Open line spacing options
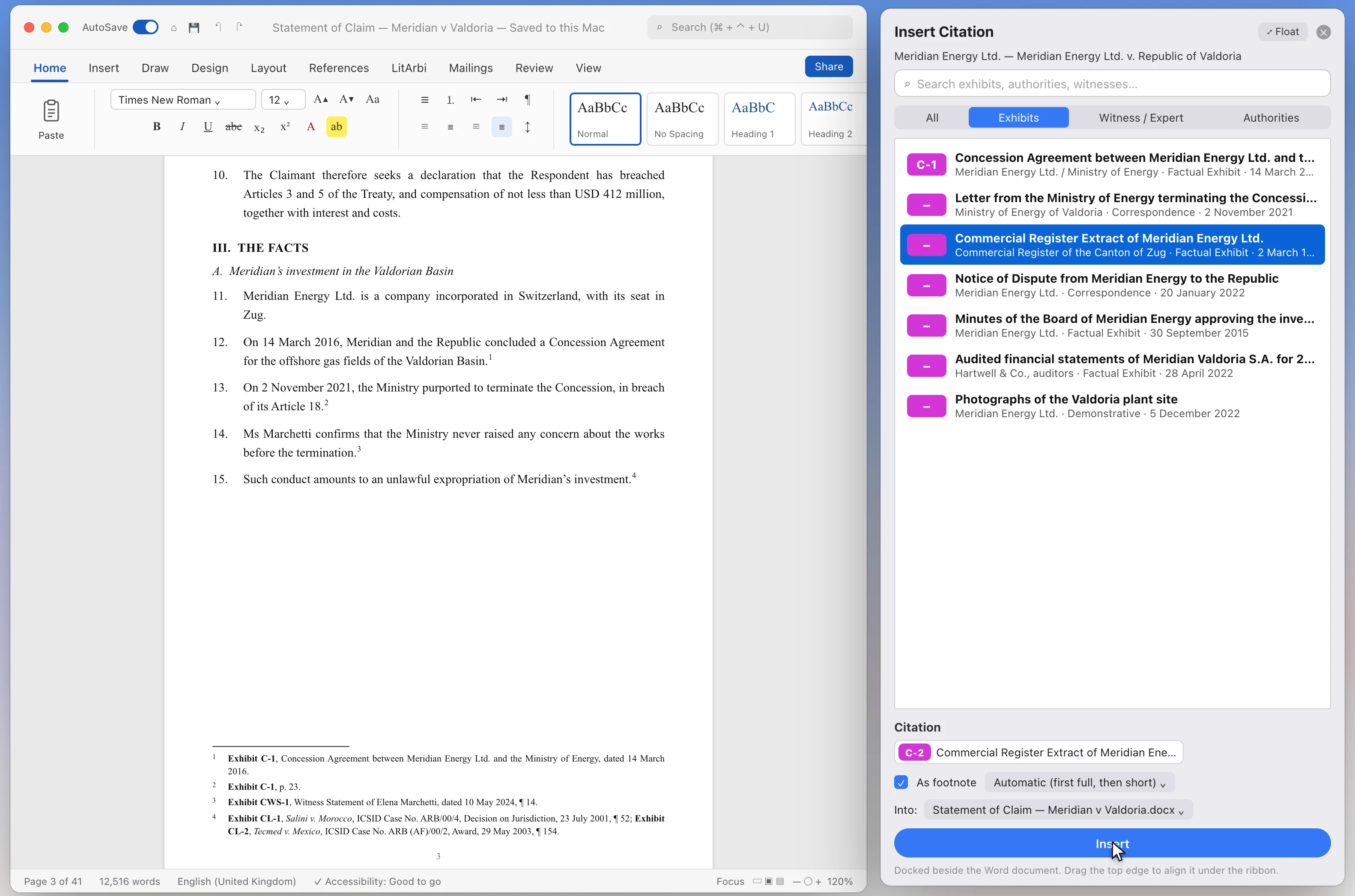Viewport: 1355px width, 896px height. coord(528,127)
